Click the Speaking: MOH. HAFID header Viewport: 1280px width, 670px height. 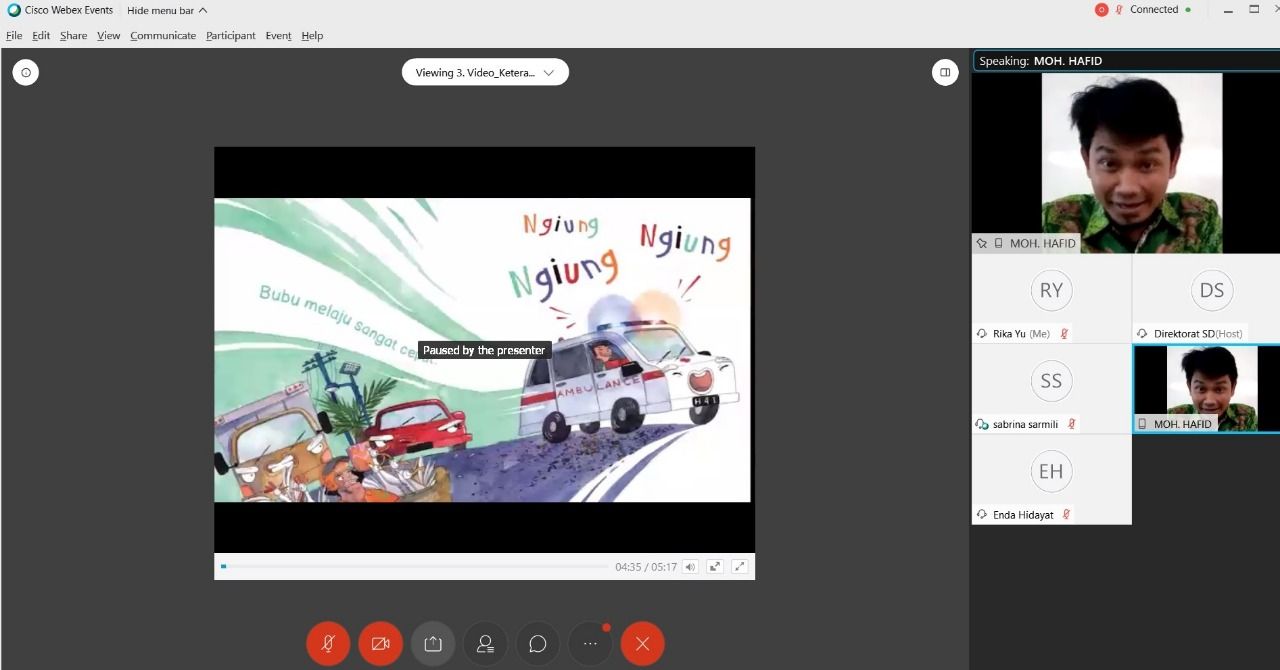1126,61
